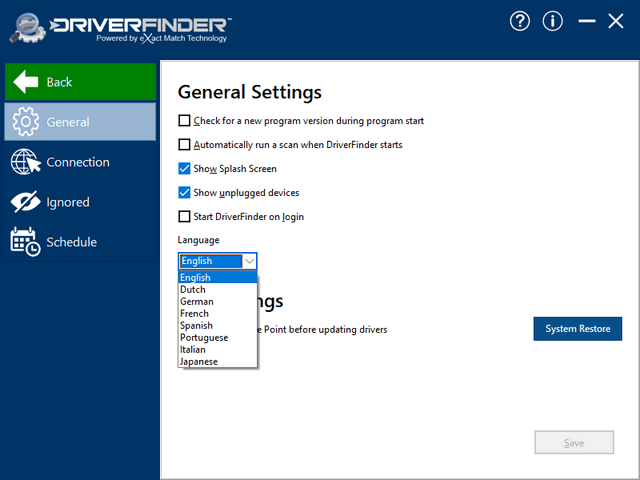Select the General gear icon
Image resolution: width=640 pixels, height=480 pixels.
point(25,122)
